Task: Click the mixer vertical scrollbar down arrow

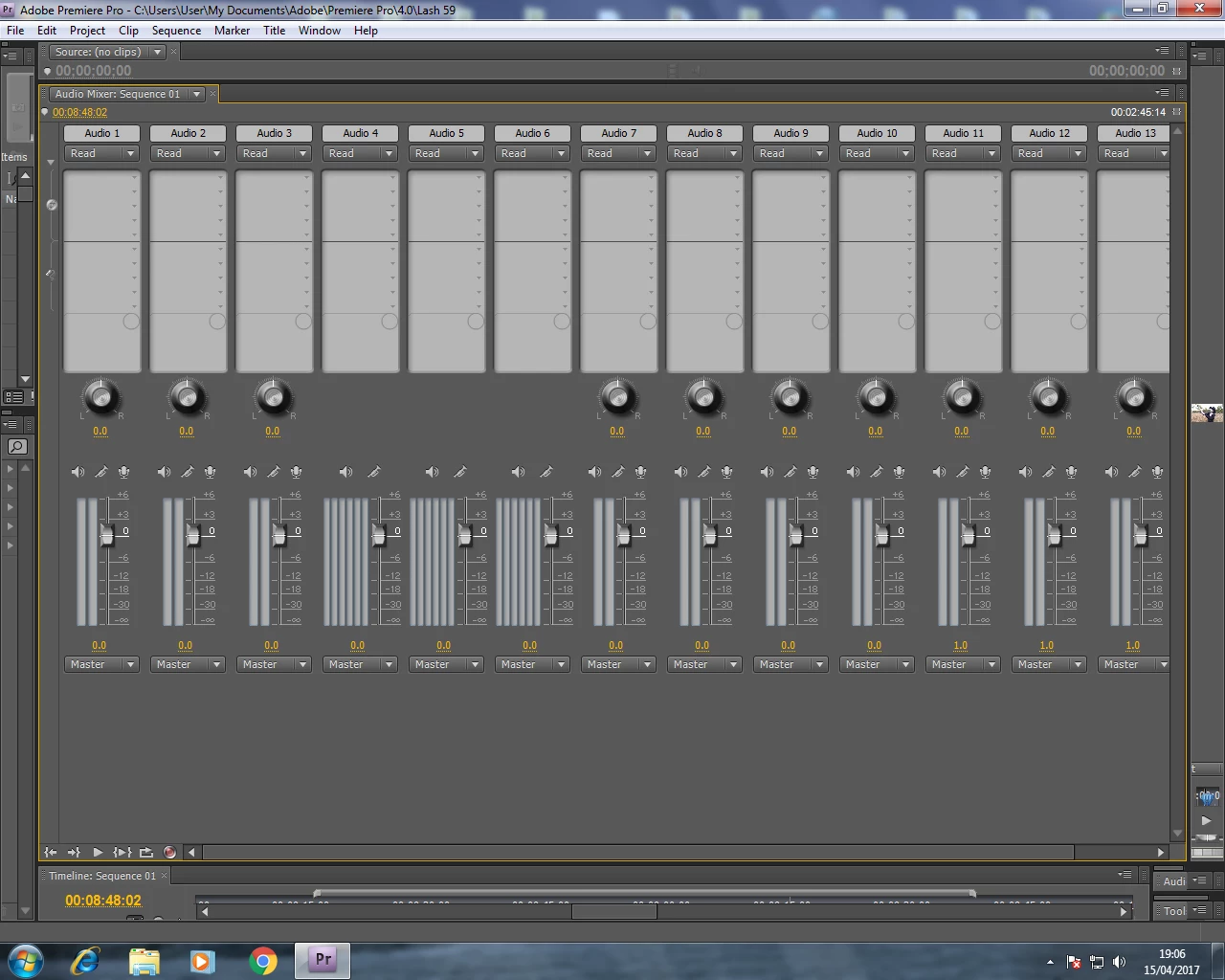Action: (x=1178, y=835)
